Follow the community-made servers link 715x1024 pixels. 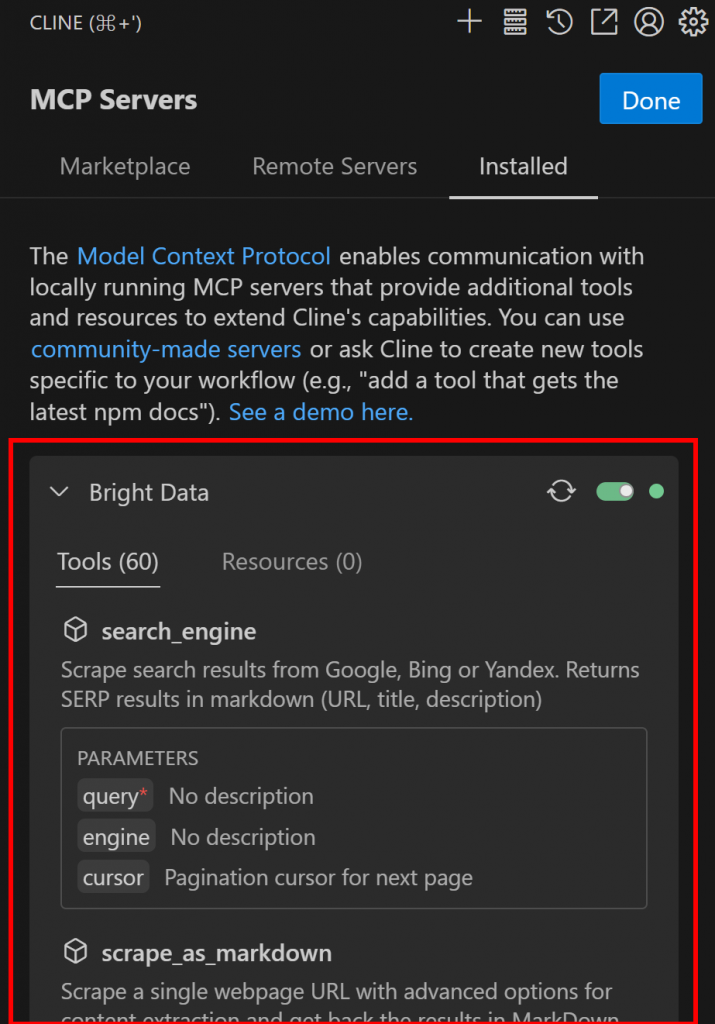165,349
